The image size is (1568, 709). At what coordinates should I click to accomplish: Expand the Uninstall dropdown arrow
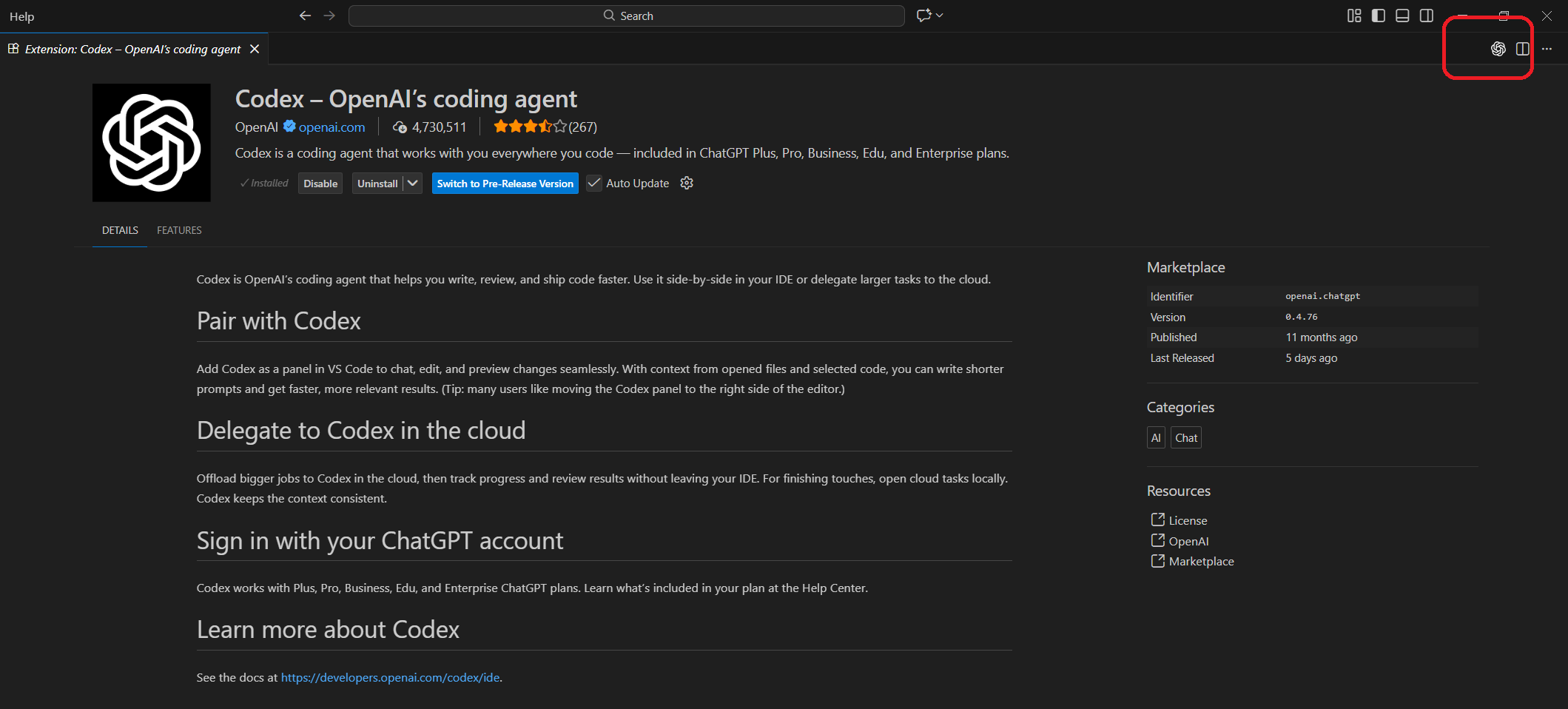coord(413,184)
